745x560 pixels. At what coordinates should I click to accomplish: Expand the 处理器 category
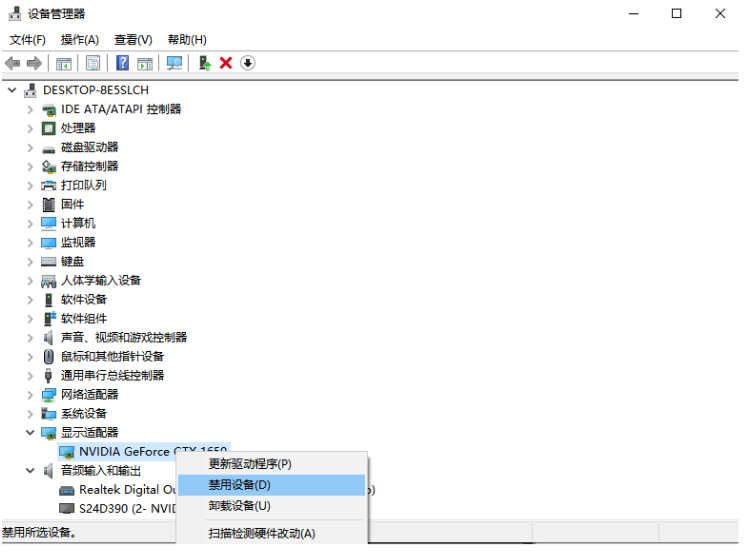[x=30, y=128]
